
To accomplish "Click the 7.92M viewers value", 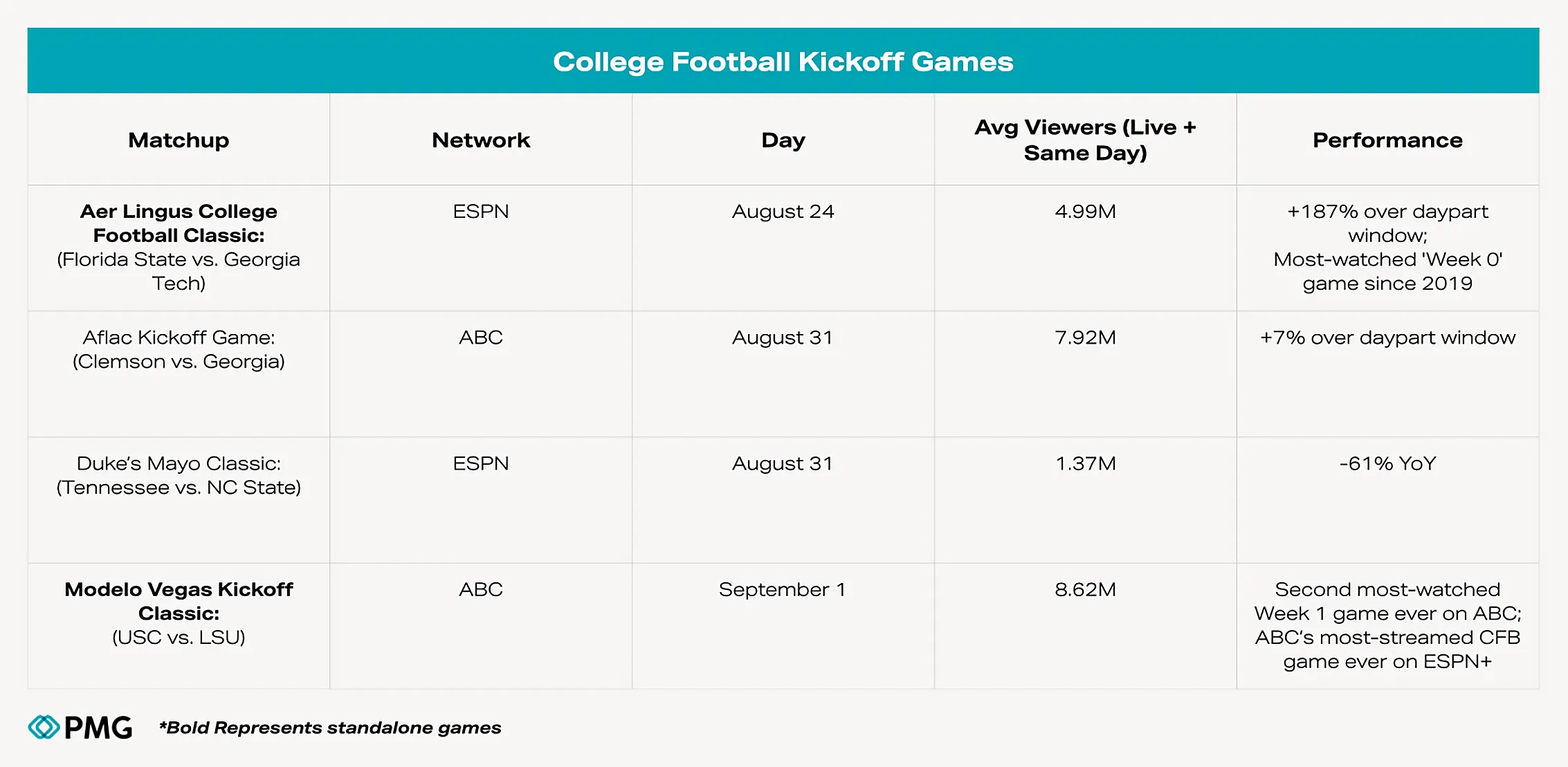I will tap(1085, 338).
